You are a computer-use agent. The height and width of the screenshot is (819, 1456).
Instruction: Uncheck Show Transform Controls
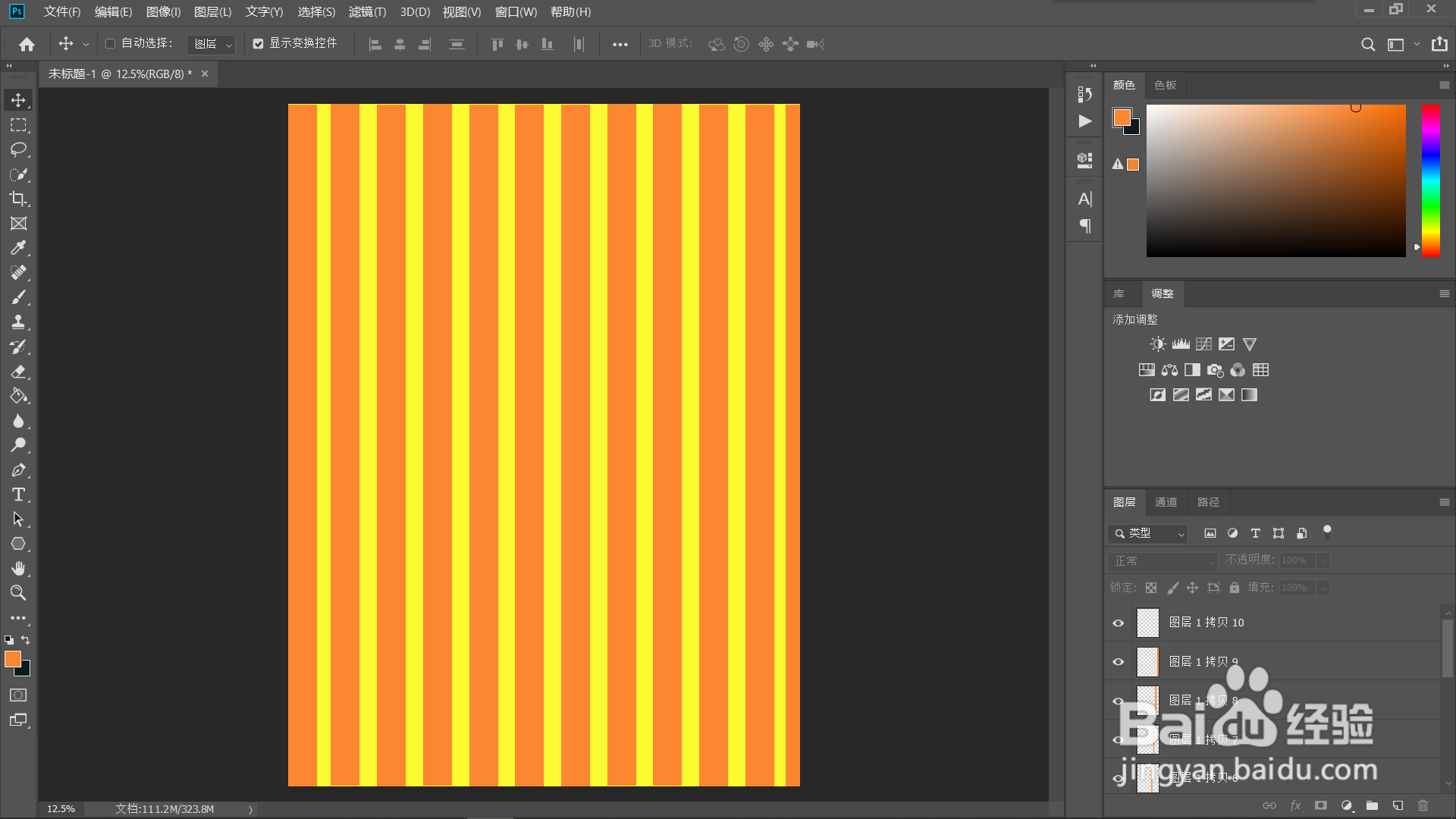259,44
